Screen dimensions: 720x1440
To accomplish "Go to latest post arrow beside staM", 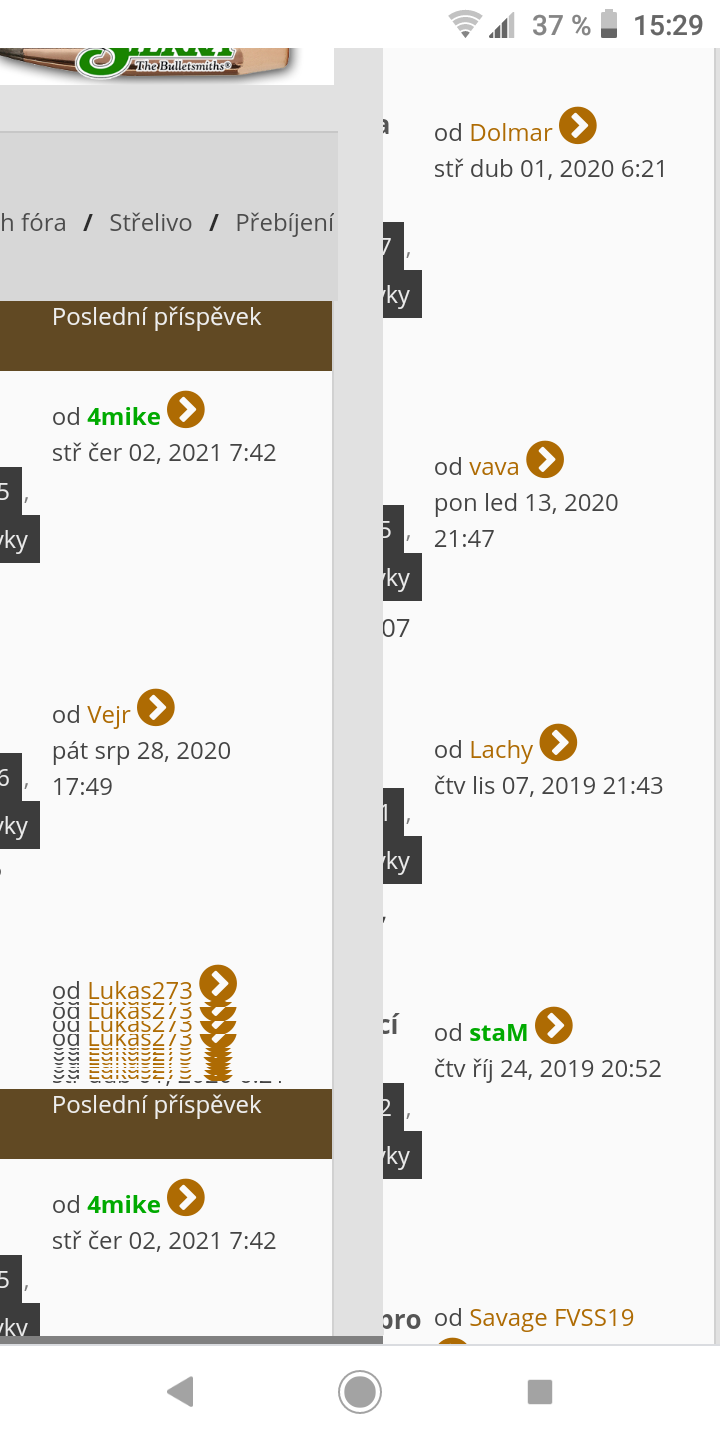I will pos(554,1026).
